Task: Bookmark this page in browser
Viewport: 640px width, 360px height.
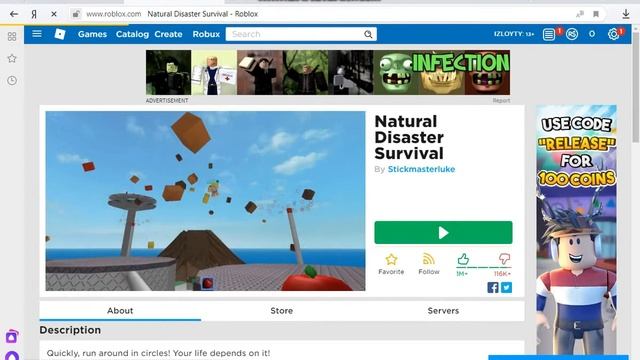Action: (x=596, y=14)
